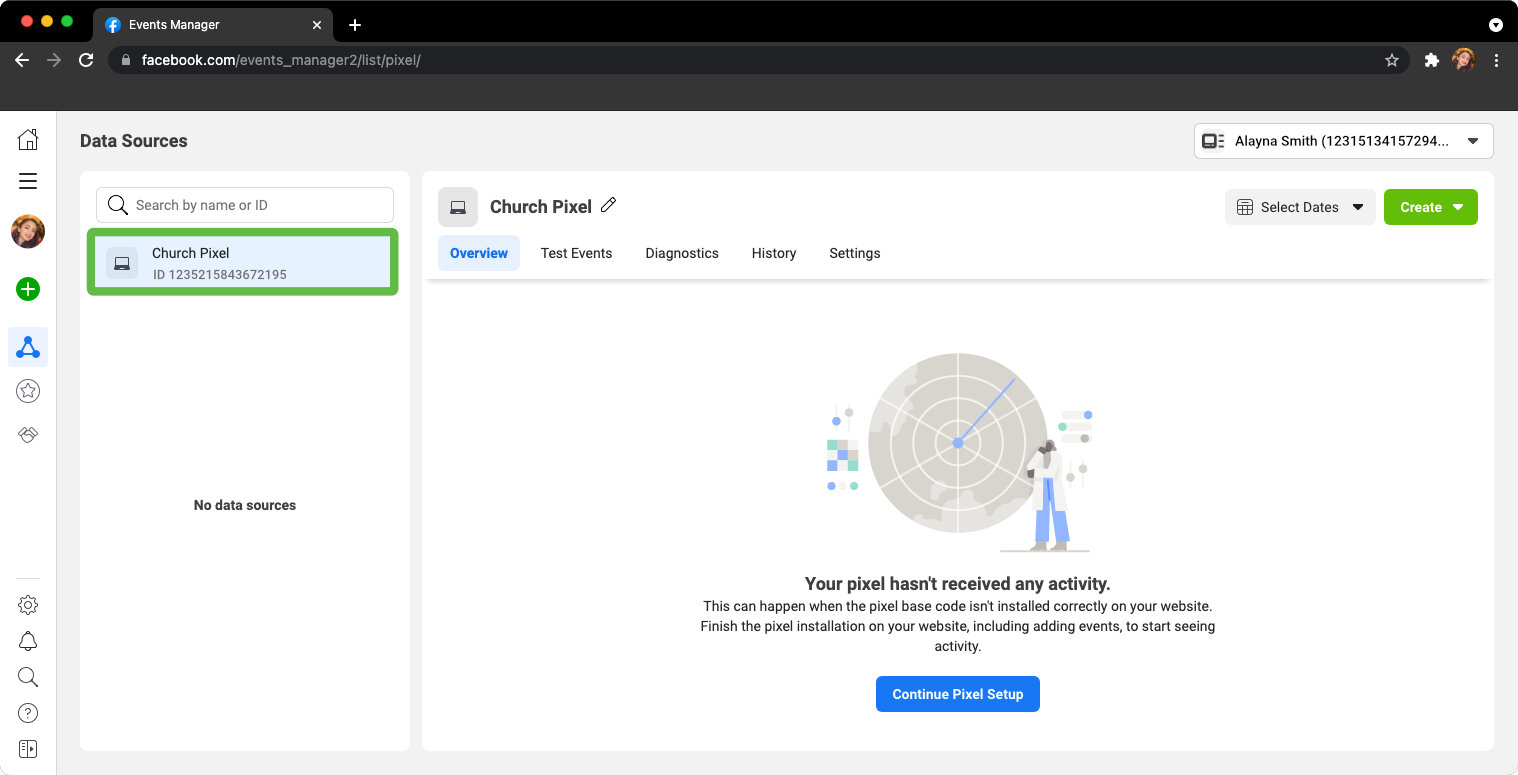1518x775 pixels.
Task: Switch to the Diagnostics tab
Action: click(682, 253)
